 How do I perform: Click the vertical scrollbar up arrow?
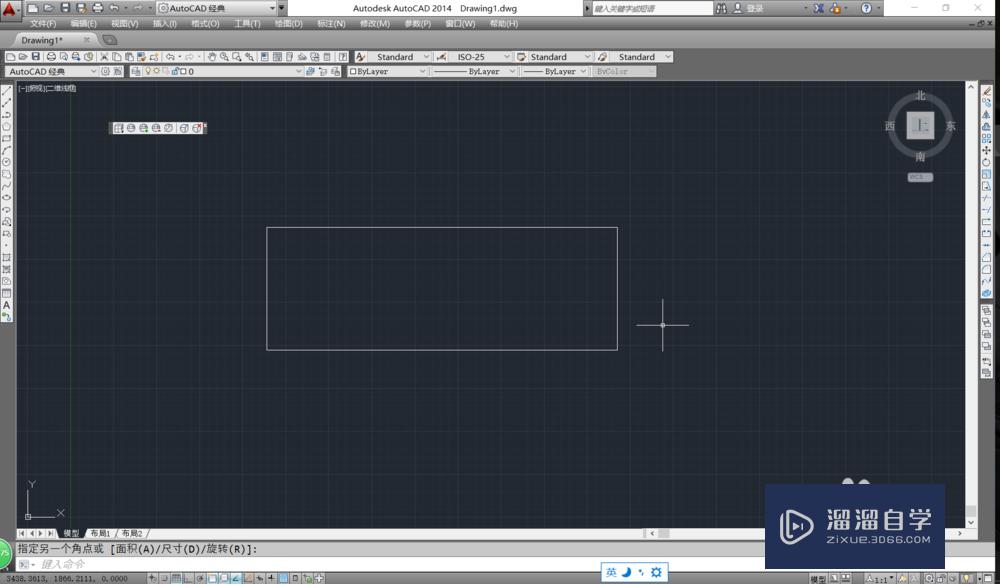pyautogui.click(x=971, y=86)
